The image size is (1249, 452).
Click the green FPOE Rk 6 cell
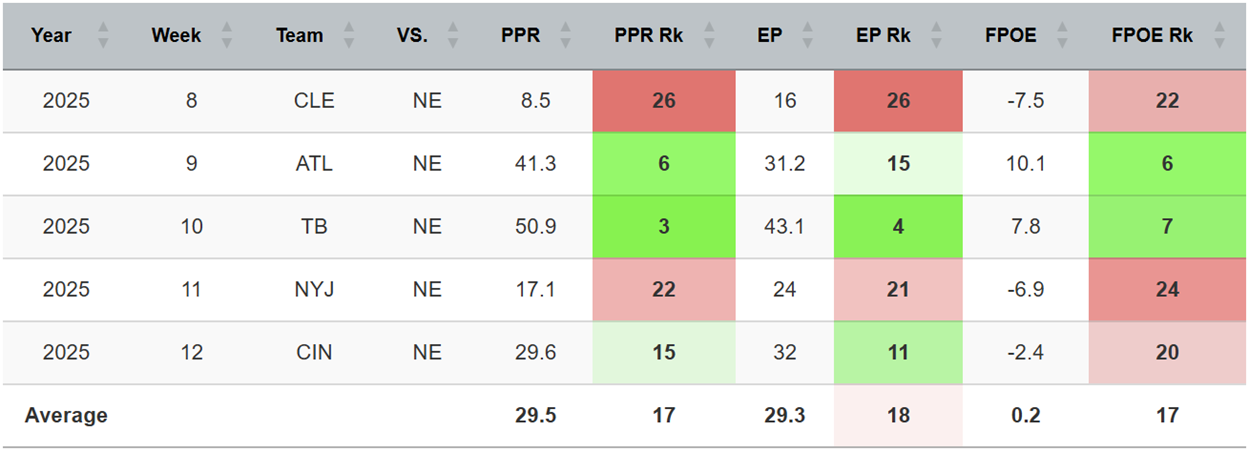click(1166, 164)
